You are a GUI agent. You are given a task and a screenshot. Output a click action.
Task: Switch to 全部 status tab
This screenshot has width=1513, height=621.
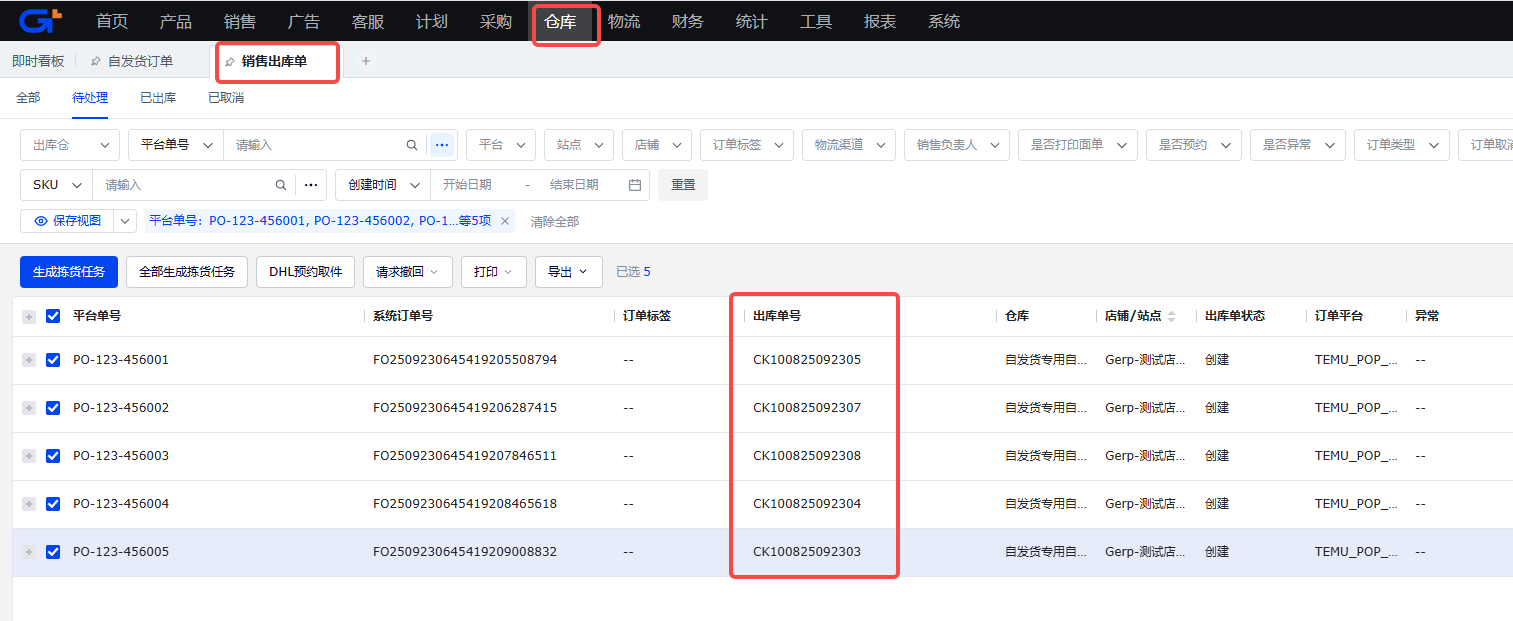tap(28, 98)
